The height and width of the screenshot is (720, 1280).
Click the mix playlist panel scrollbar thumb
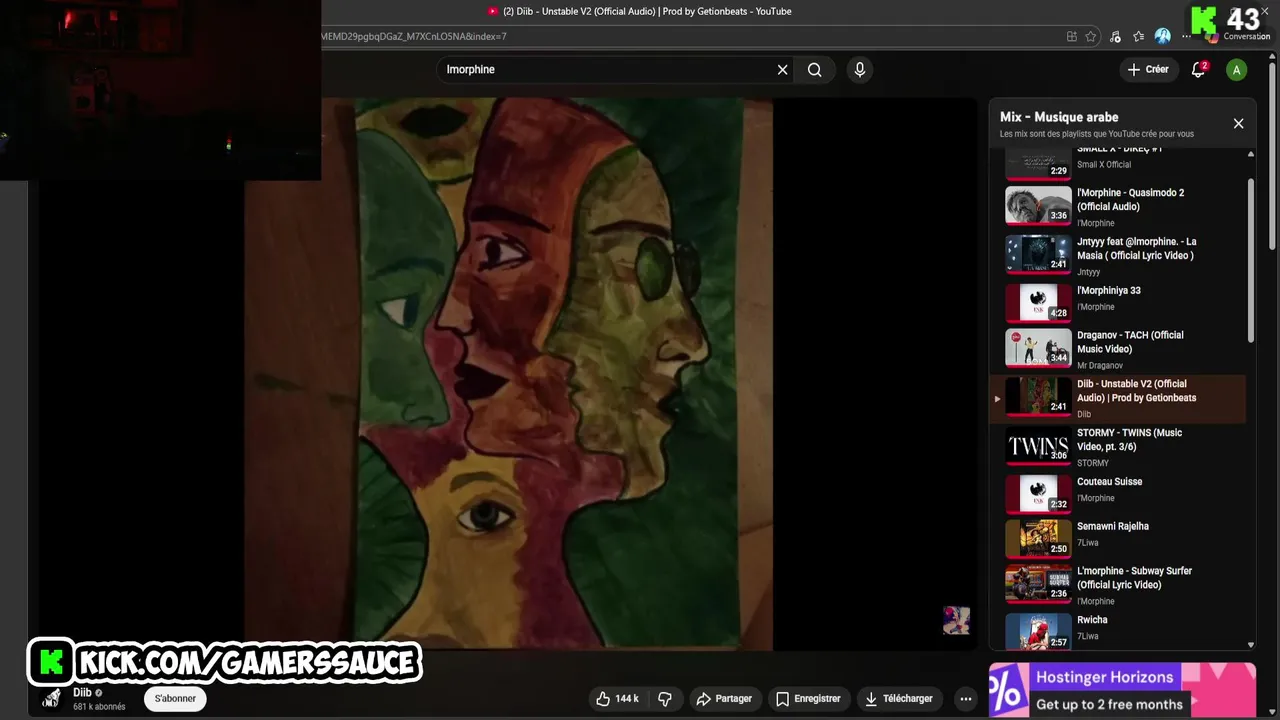1250,262
